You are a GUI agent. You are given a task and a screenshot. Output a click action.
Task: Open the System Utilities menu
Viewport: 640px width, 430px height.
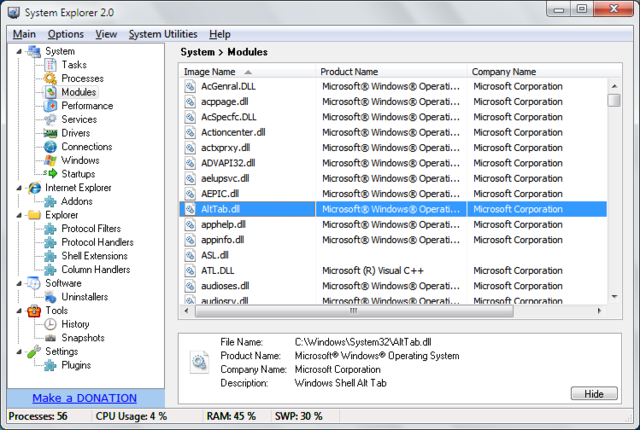tap(163, 34)
